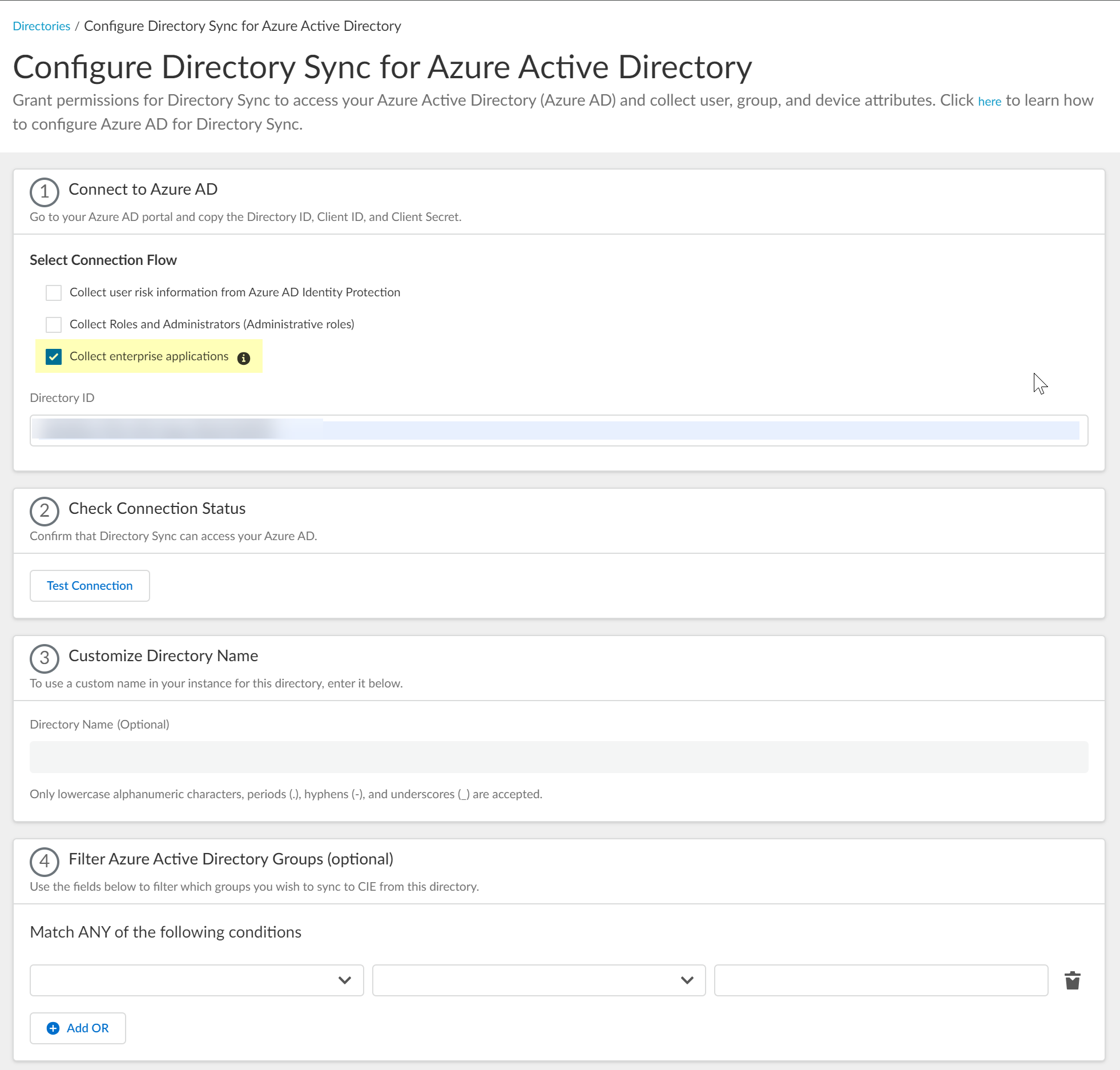This screenshot has height=1070, width=1120.
Task: Click the trash icon to delete condition
Action: 1072,980
